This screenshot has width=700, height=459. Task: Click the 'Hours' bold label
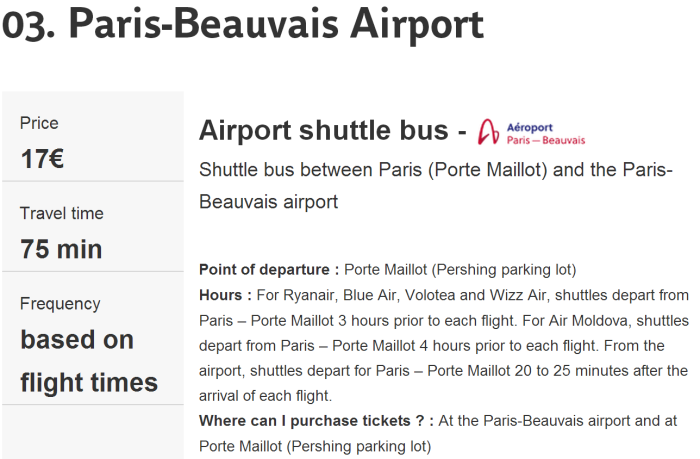click(225, 295)
